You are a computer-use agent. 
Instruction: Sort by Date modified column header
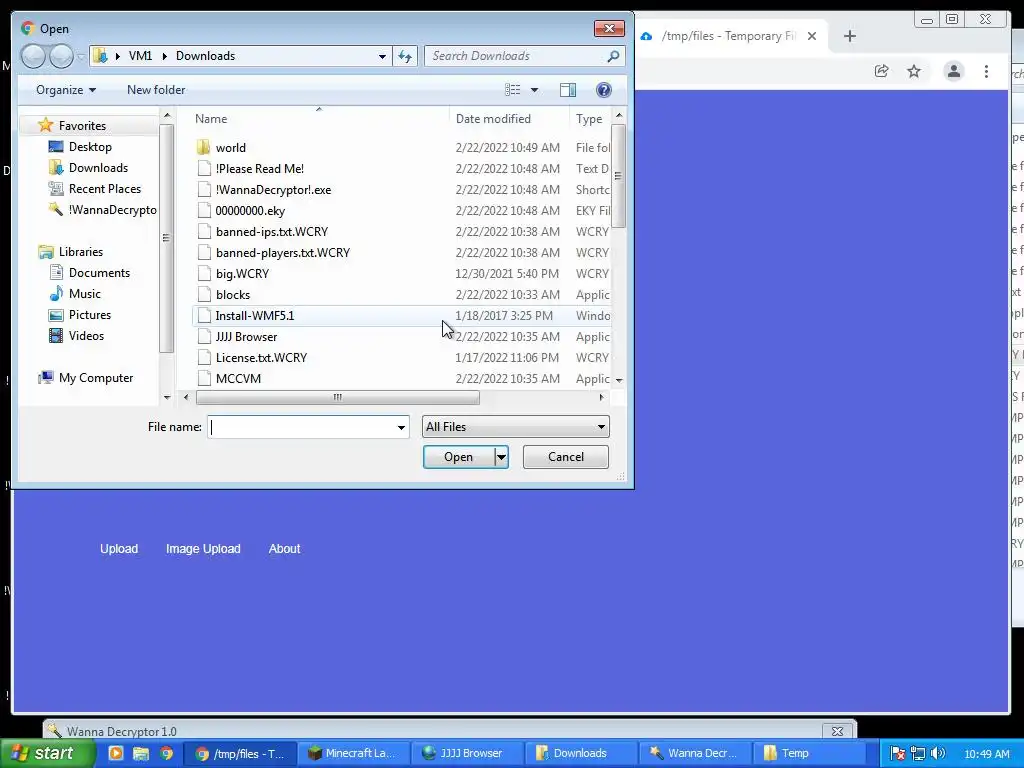coord(493,119)
